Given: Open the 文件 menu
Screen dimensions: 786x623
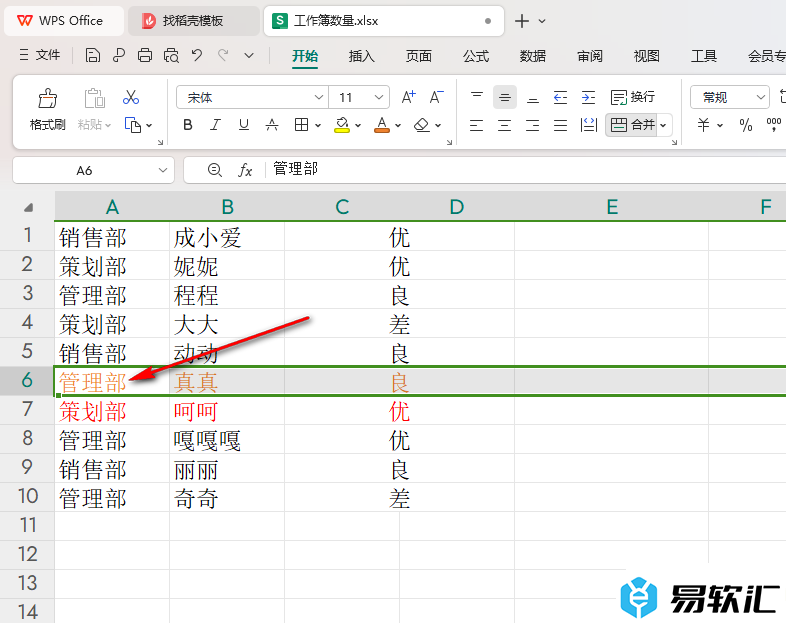Looking at the screenshot, I should pos(40,55).
